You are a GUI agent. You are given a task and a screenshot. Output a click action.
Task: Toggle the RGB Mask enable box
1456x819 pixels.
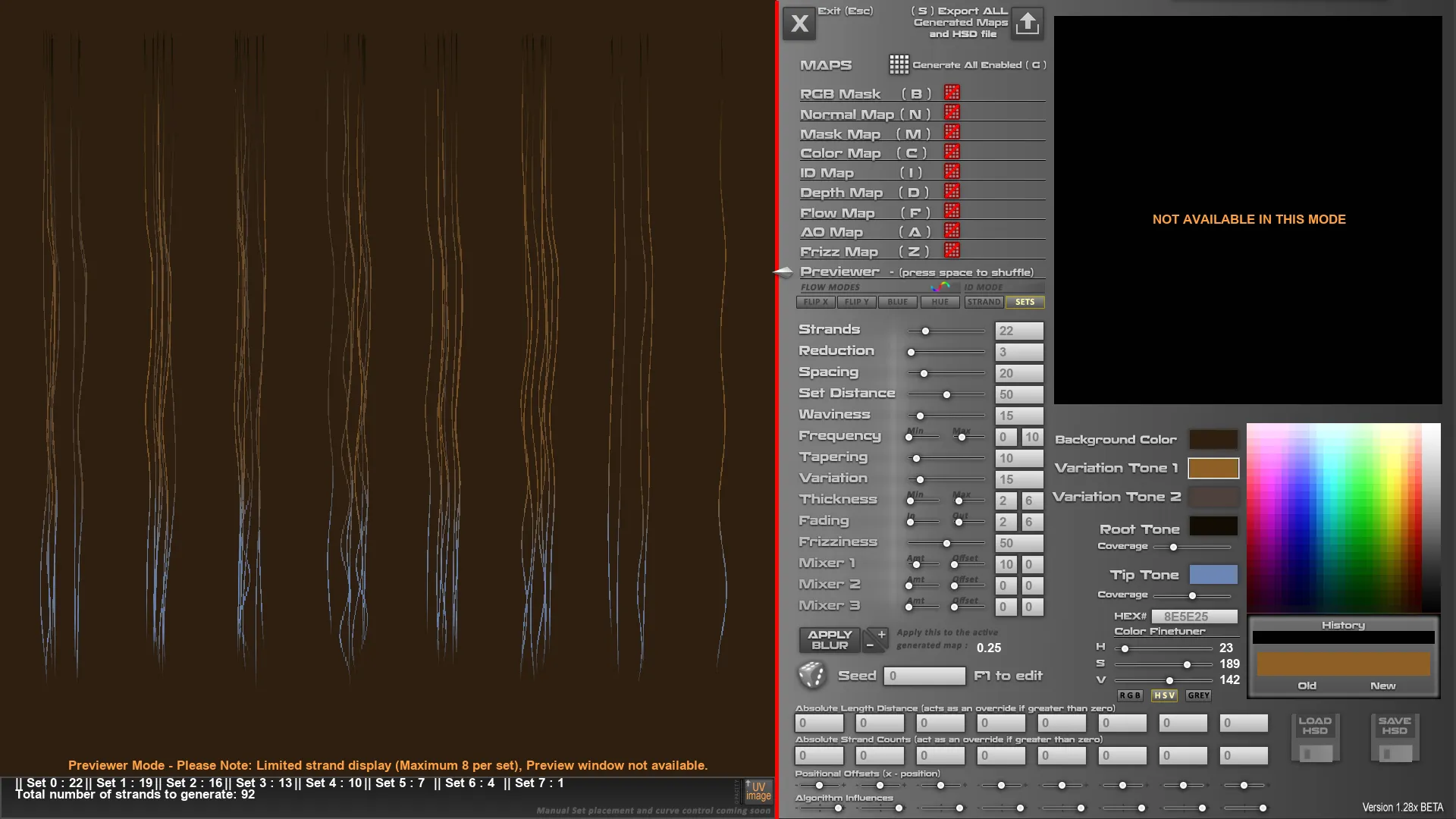[952, 93]
